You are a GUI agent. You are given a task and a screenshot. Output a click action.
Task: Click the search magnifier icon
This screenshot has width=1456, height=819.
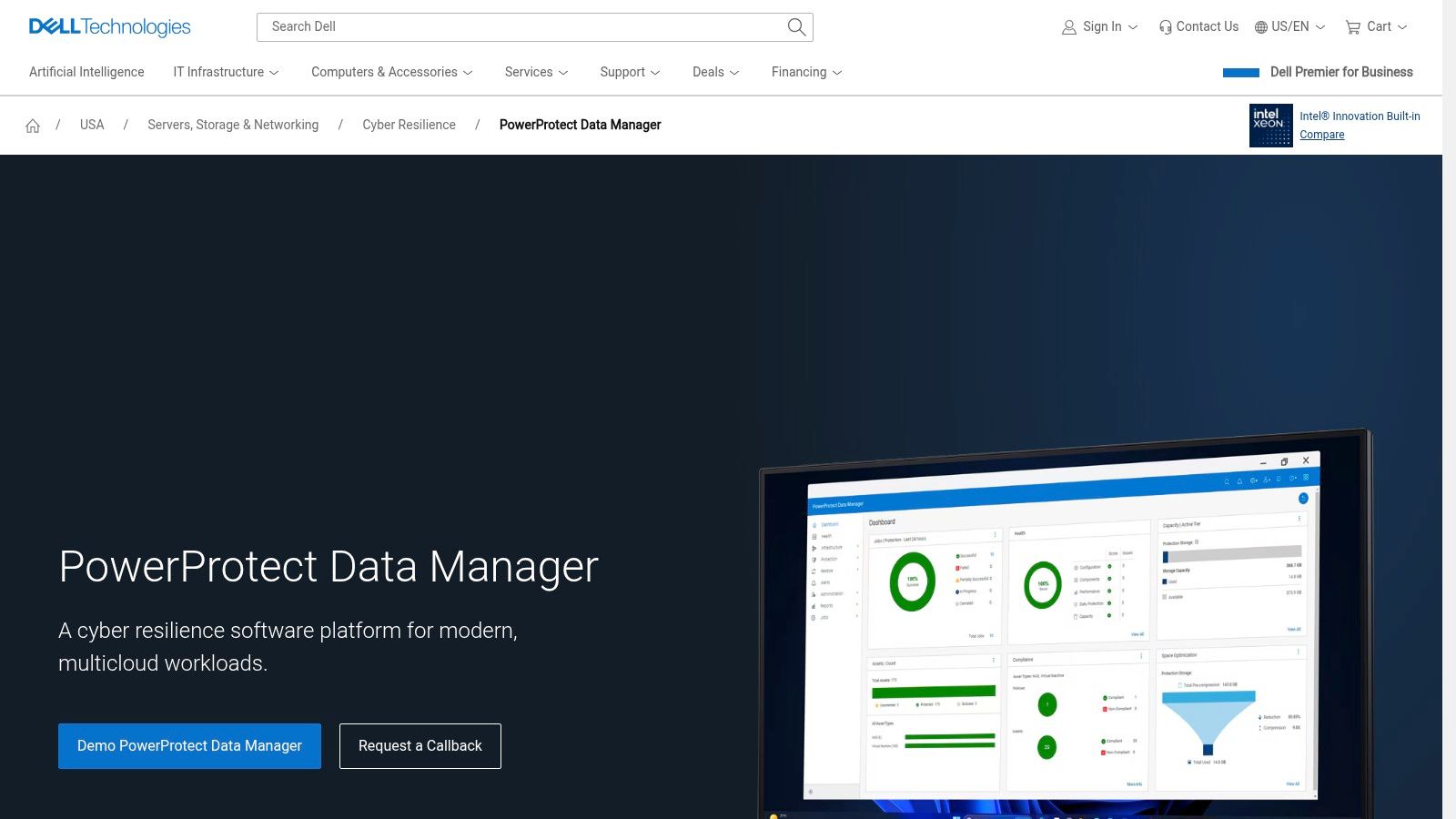point(796,27)
